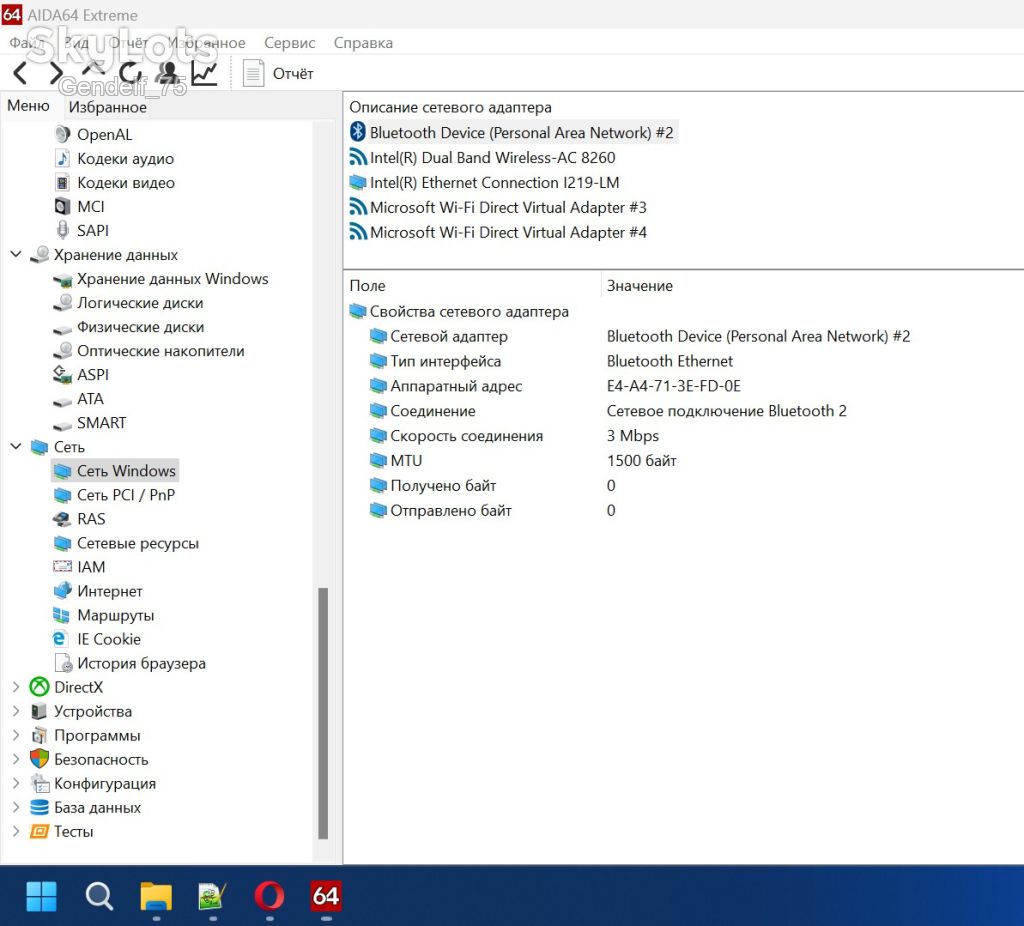
Task: Open the graph chart icon in toolbar
Action: click(x=204, y=73)
